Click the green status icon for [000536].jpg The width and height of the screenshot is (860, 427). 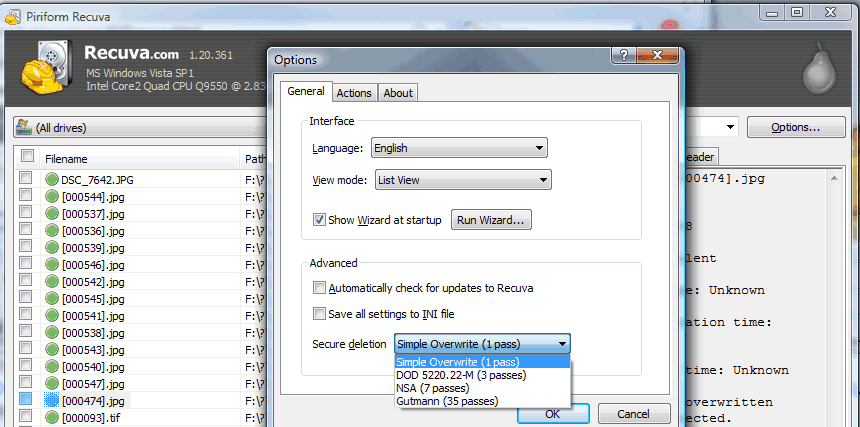pos(52,230)
